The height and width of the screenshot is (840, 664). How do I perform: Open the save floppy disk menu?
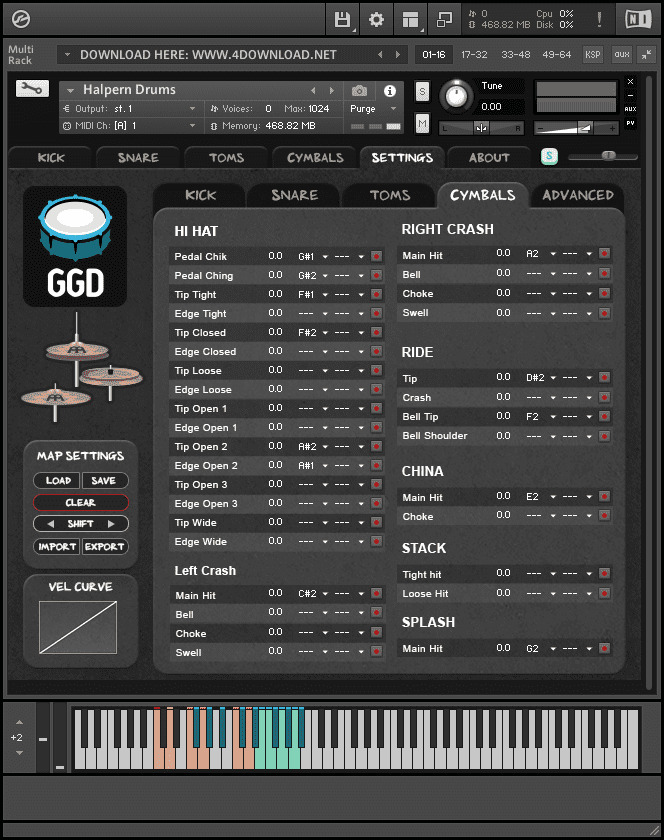tap(342, 20)
